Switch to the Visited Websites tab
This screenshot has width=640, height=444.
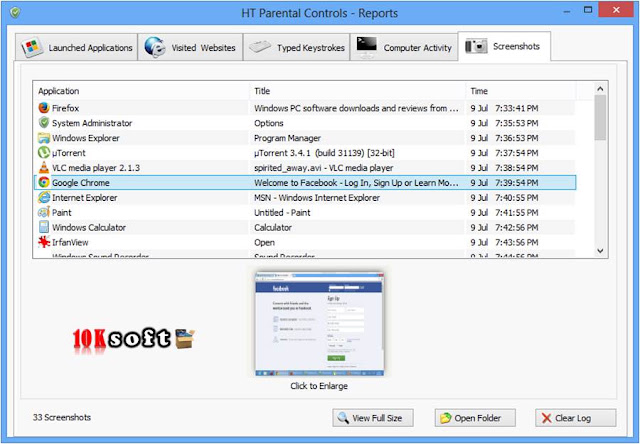coord(190,47)
